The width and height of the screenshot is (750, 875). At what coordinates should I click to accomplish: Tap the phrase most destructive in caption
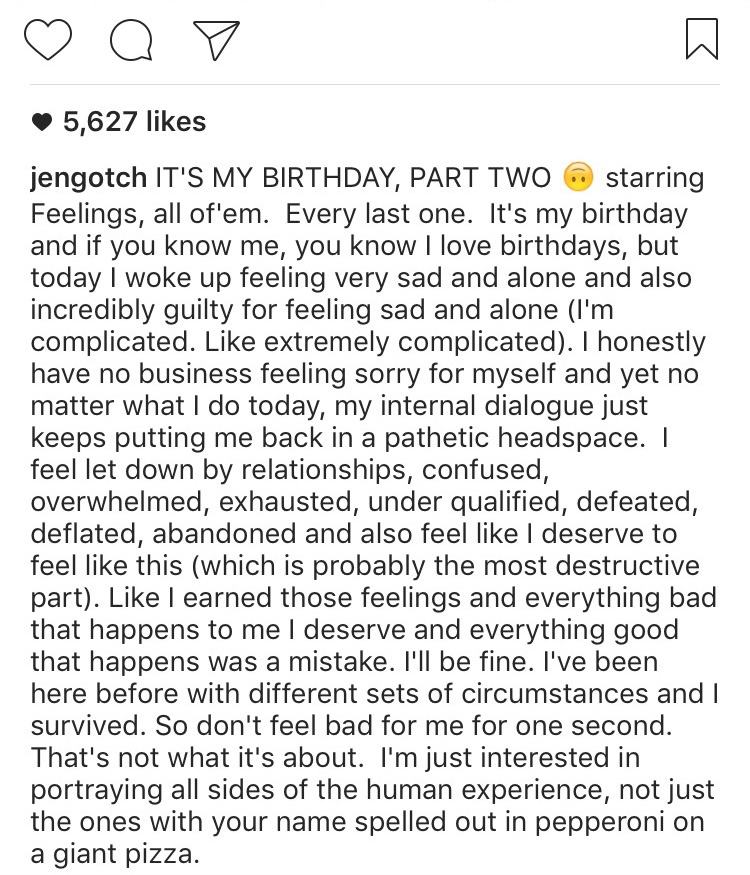coord(592,565)
